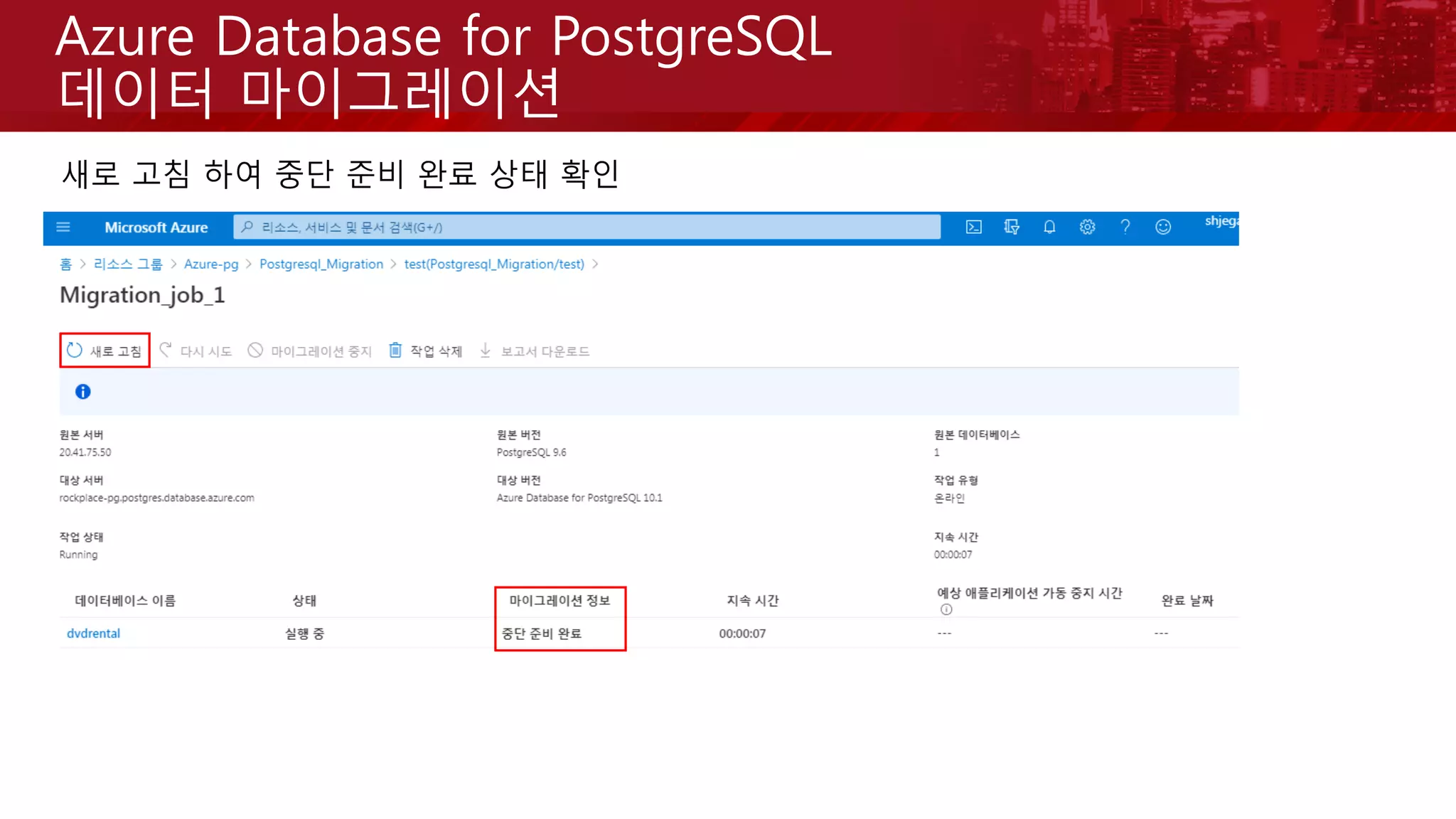
Task: Open the help question mark
Action: (1125, 227)
